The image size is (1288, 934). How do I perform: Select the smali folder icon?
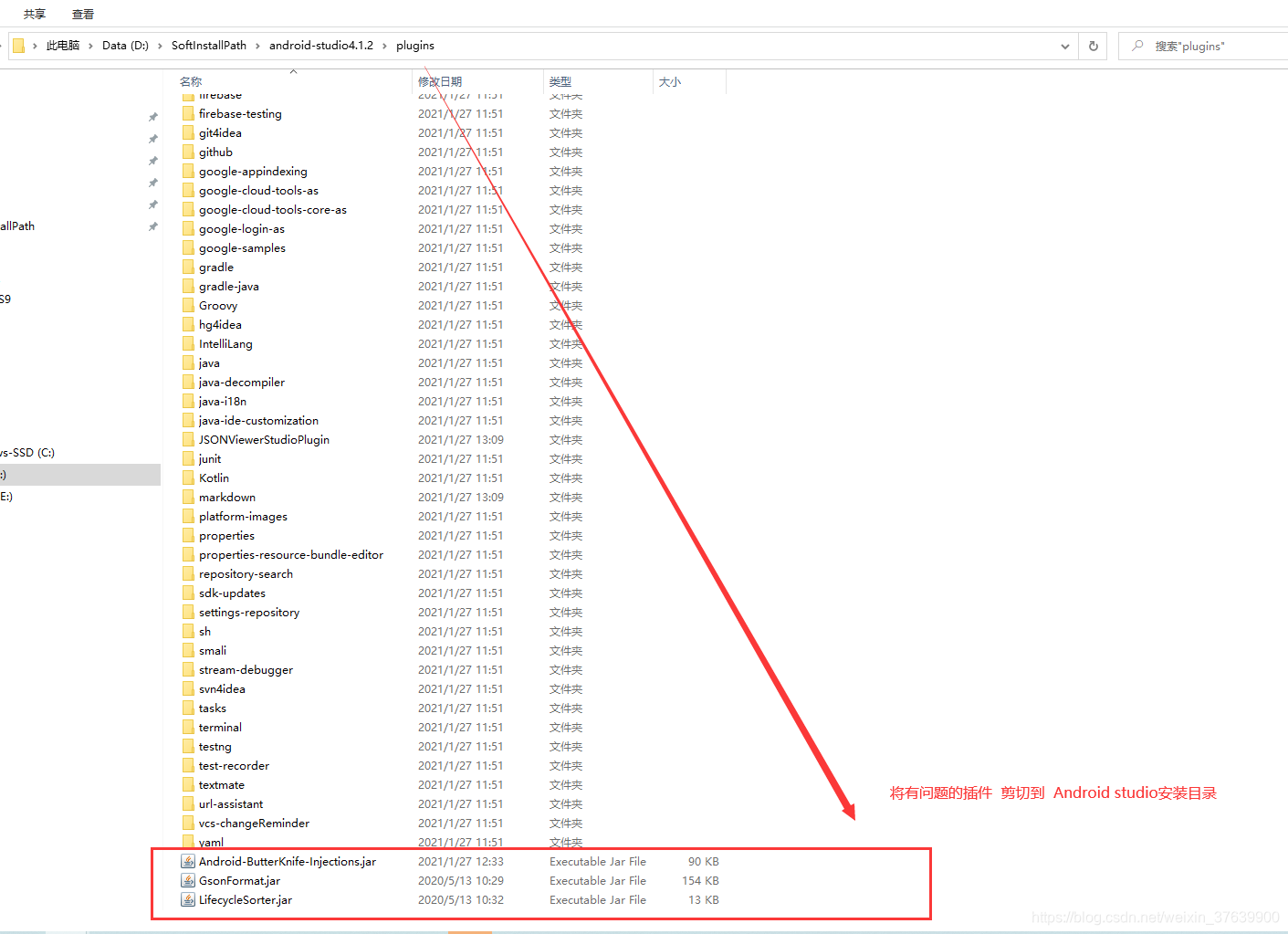pos(188,651)
